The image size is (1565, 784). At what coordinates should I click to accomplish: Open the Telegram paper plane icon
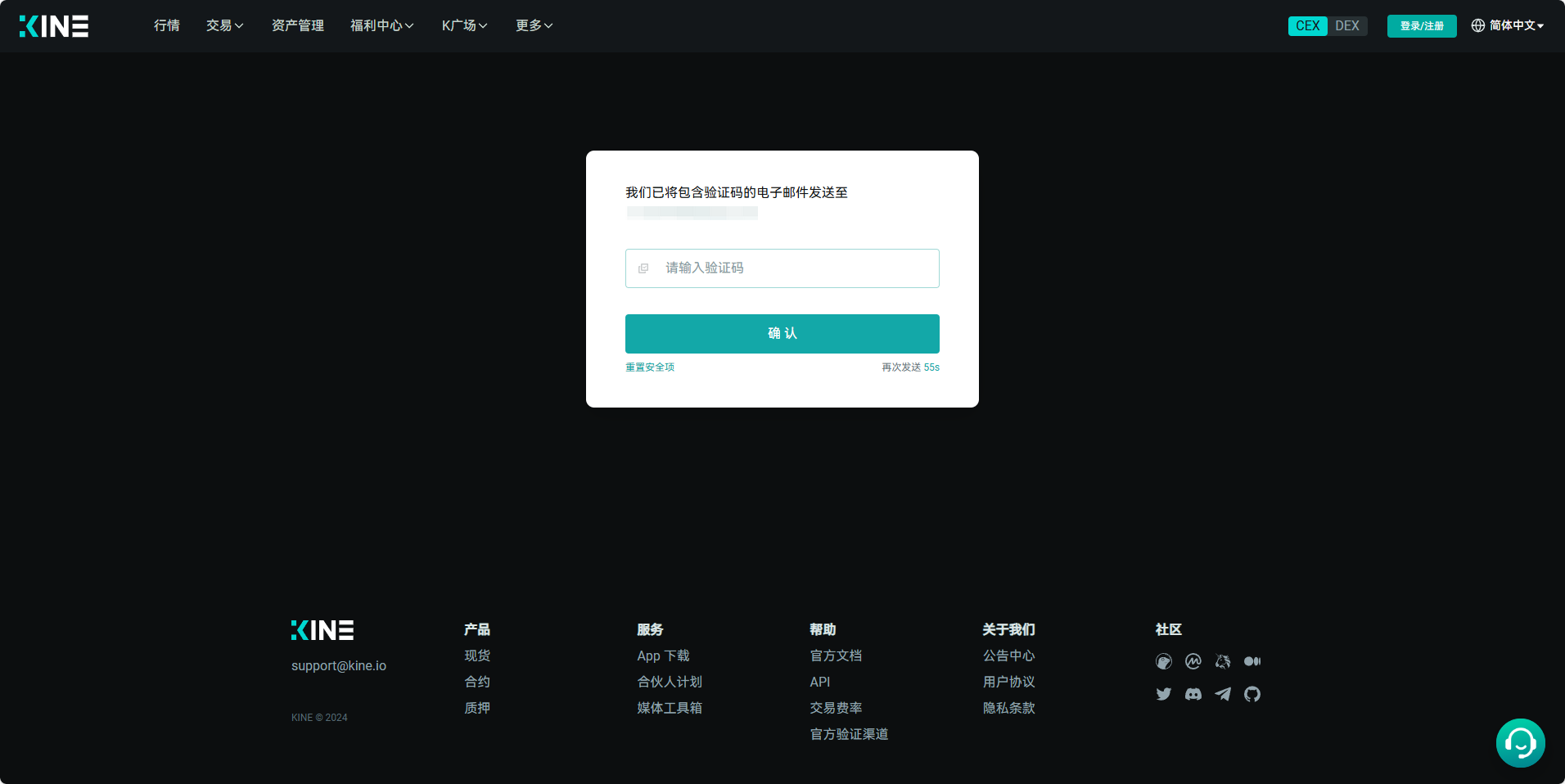1223,694
